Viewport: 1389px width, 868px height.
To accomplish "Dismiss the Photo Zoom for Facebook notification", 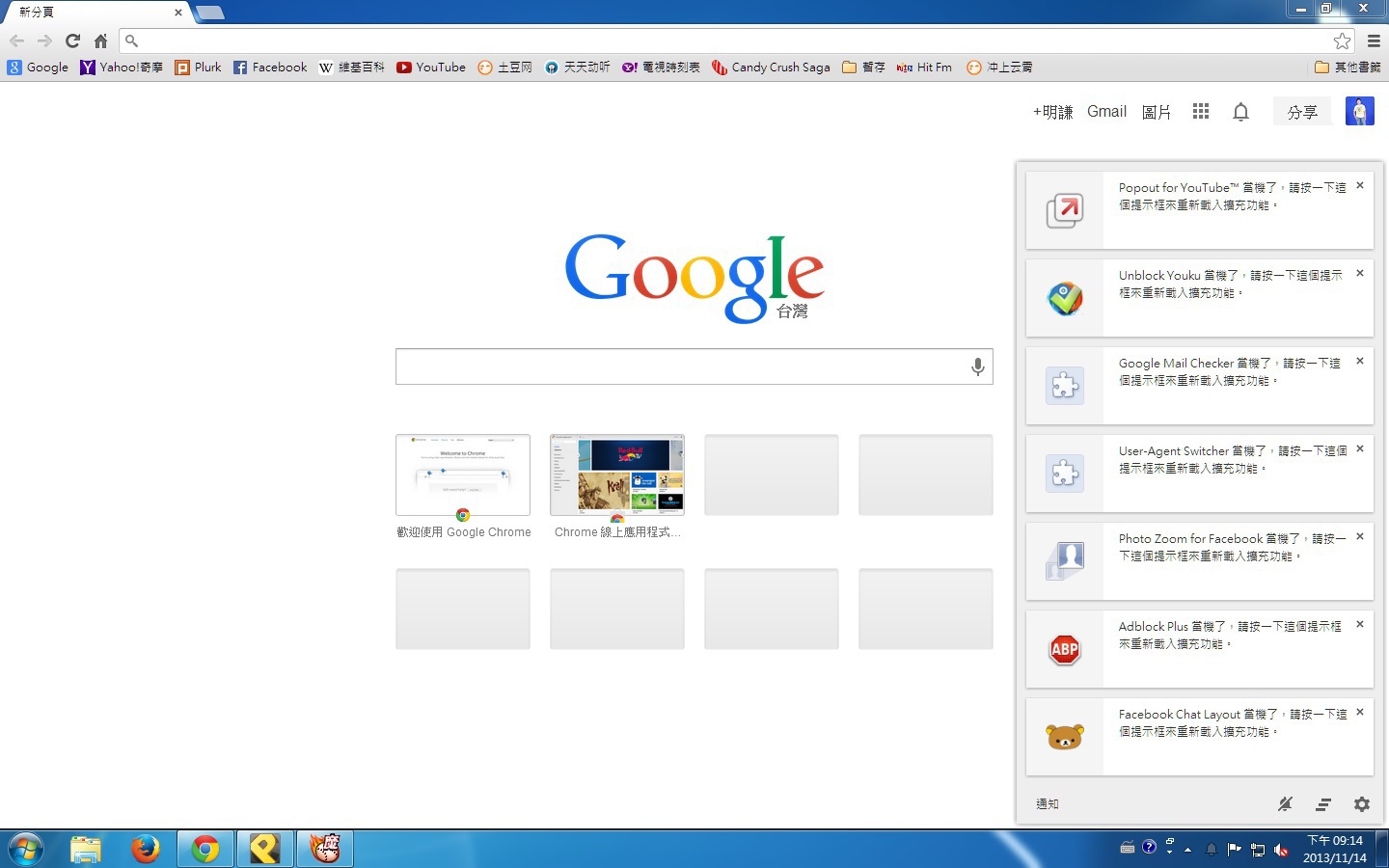I will tap(1360, 536).
